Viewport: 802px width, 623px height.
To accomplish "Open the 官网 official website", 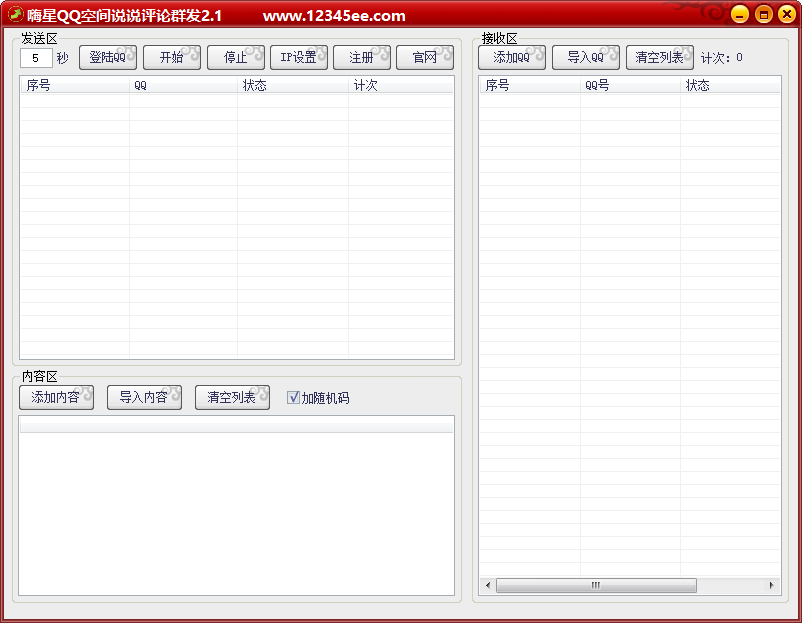I will point(425,57).
